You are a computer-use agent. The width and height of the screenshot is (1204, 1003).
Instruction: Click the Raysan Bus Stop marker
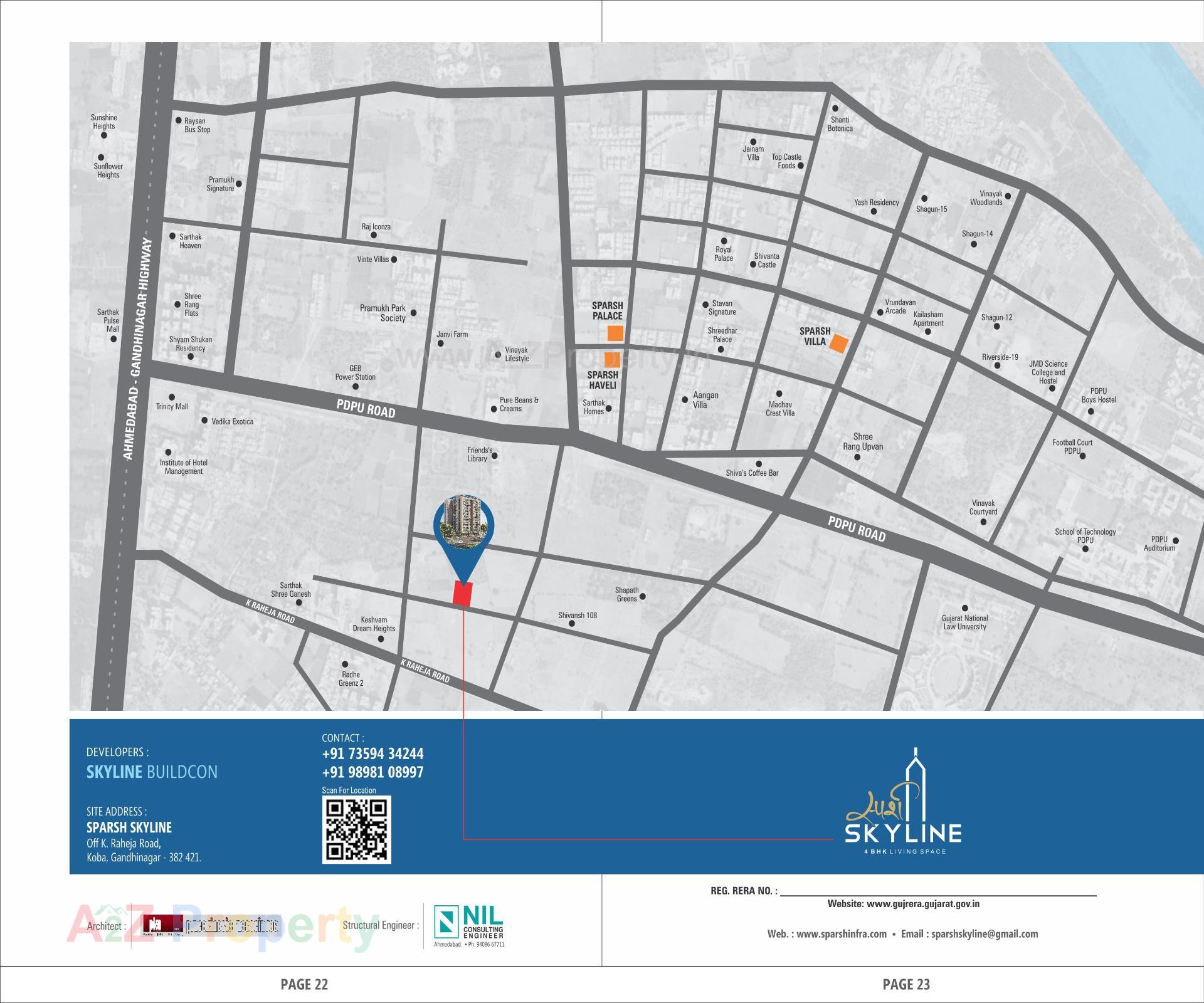click(179, 121)
